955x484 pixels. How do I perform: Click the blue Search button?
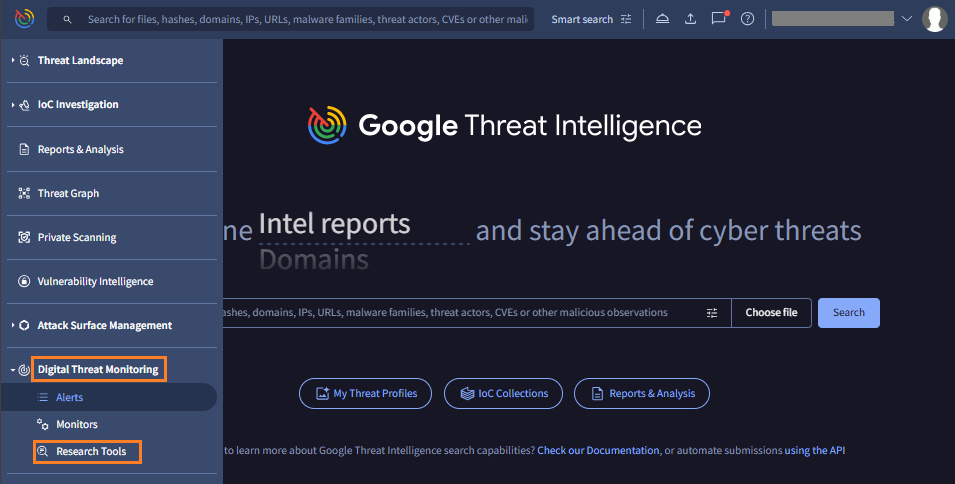[848, 313]
